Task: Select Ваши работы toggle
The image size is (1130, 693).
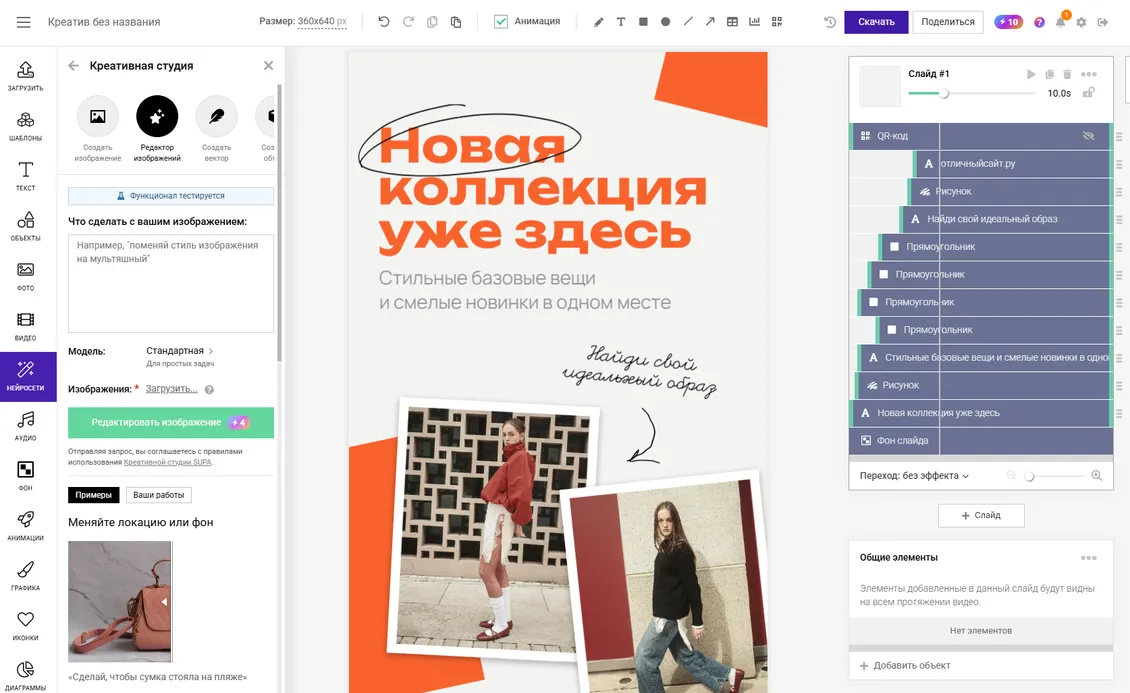Action: point(159,495)
